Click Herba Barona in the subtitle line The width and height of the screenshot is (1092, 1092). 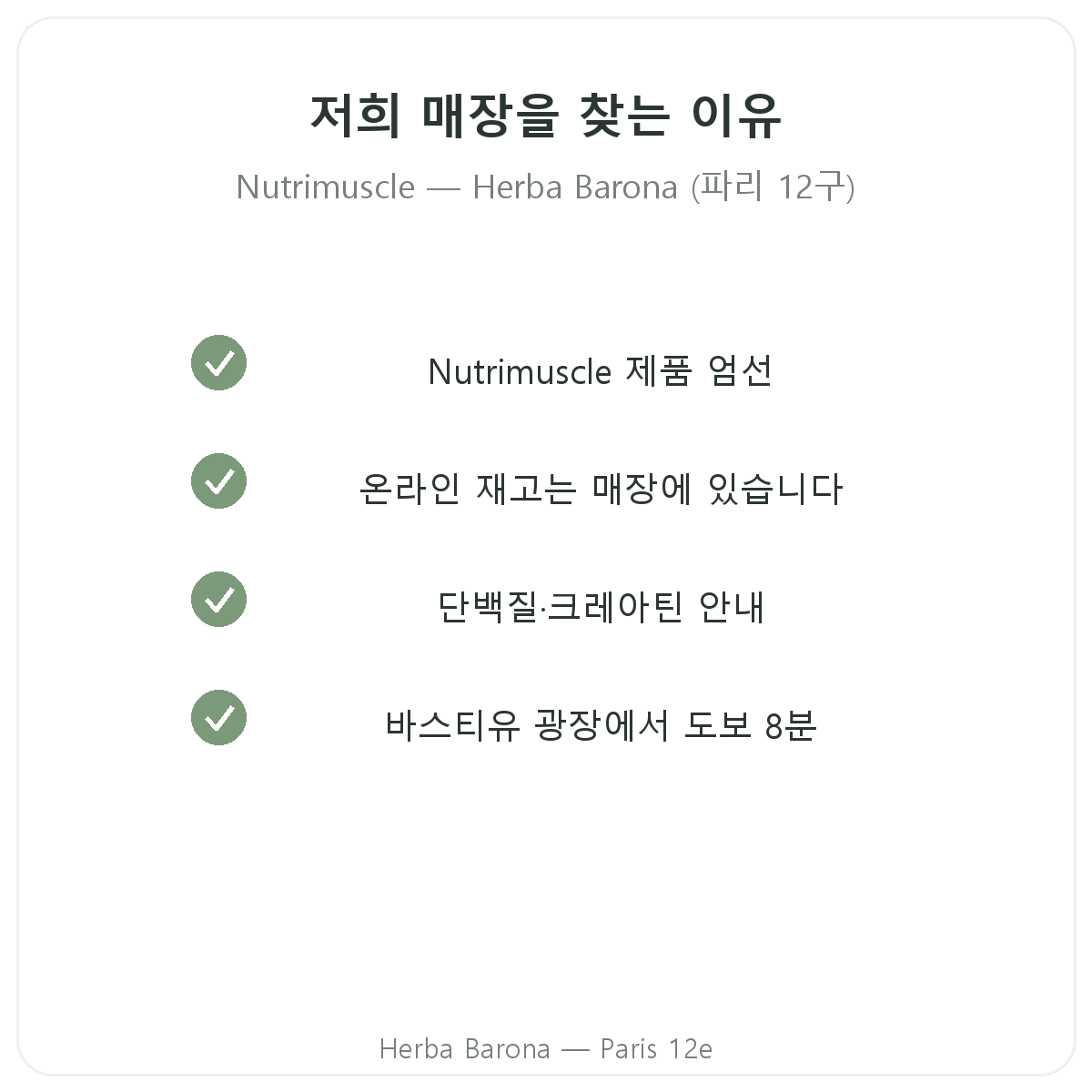coord(575,187)
